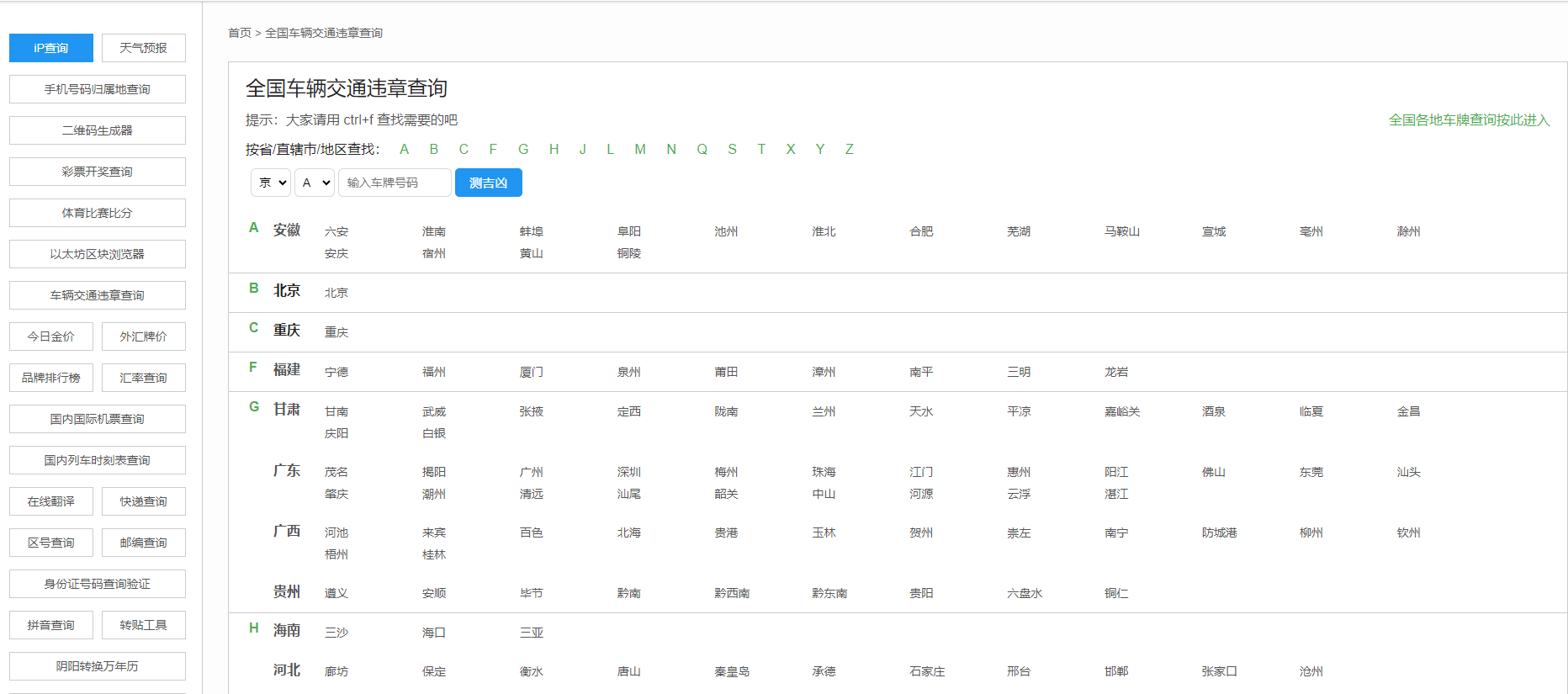
Task: Select the iP查询 sidebar button
Action: coord(51,48)
